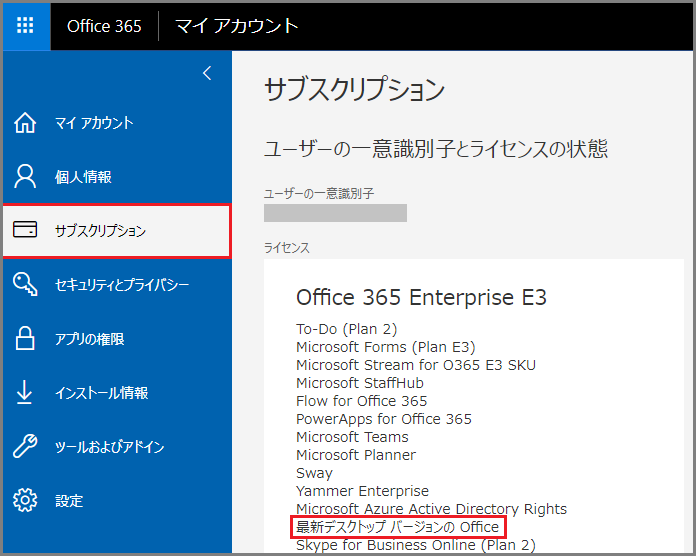Click the Flow for Office 365 entry
Screen dimensions: 696x556
point(361,401)
